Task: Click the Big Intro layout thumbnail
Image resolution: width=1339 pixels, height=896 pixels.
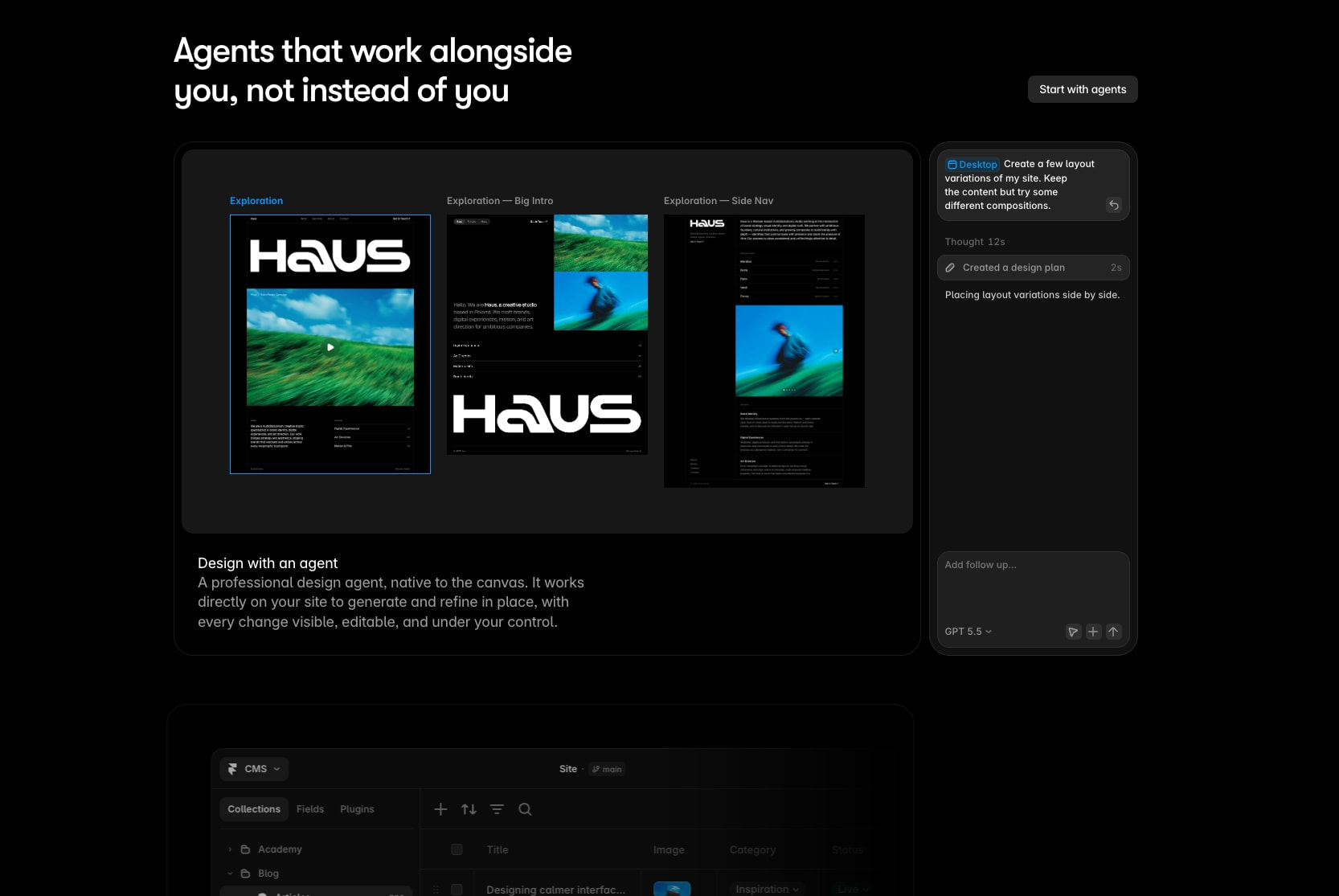Action: coord(547,334)
